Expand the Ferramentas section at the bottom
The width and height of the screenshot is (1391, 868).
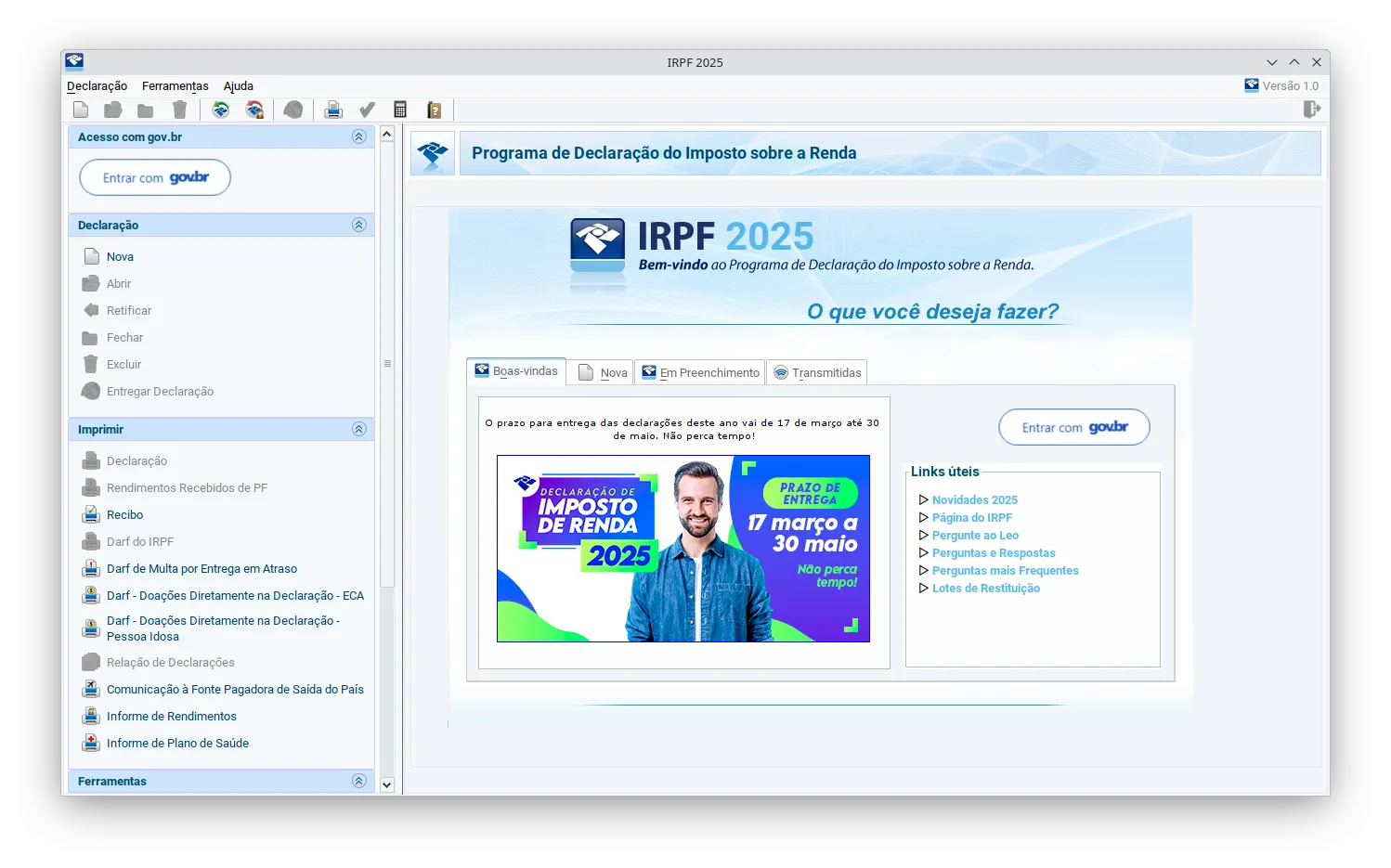358,781
